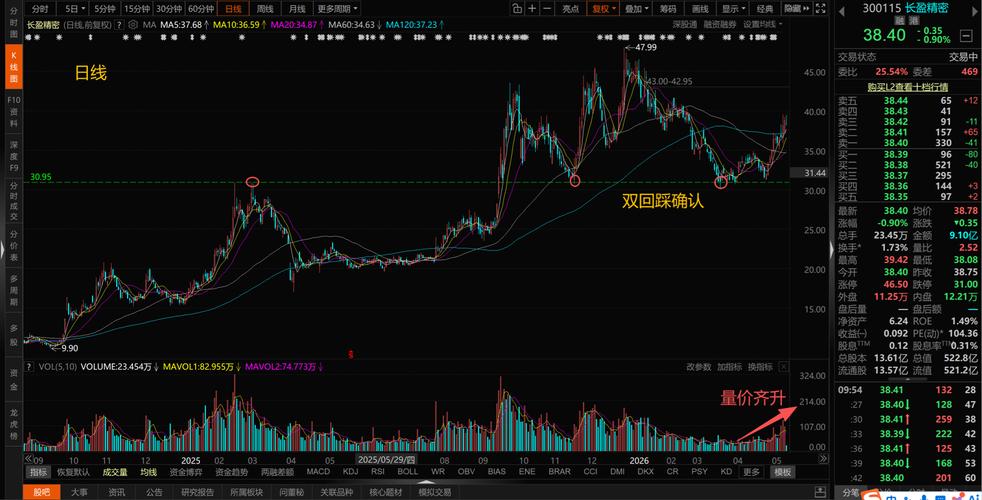Image resolution: width=982 pixels, height=500 pixels.
Task: Switch to the 周线 weekly tab
Action: pyautogui.click(x=265, y=9)
